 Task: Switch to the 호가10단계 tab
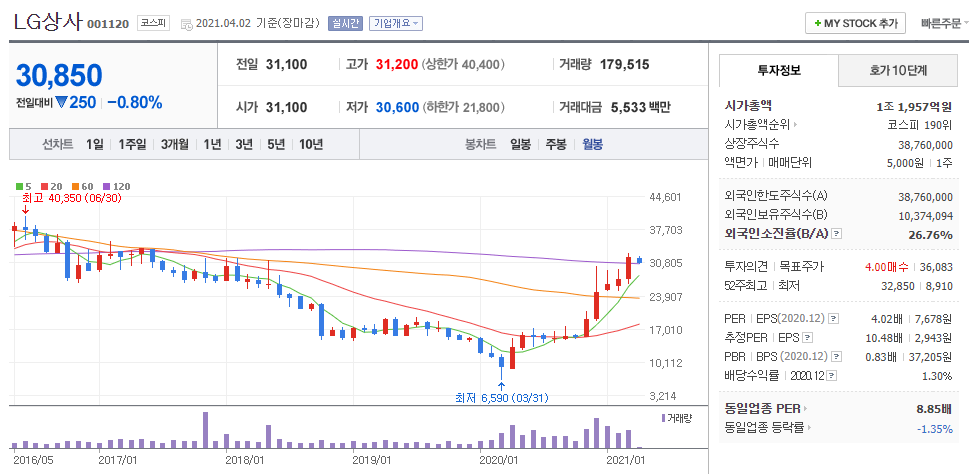[898, 70]
